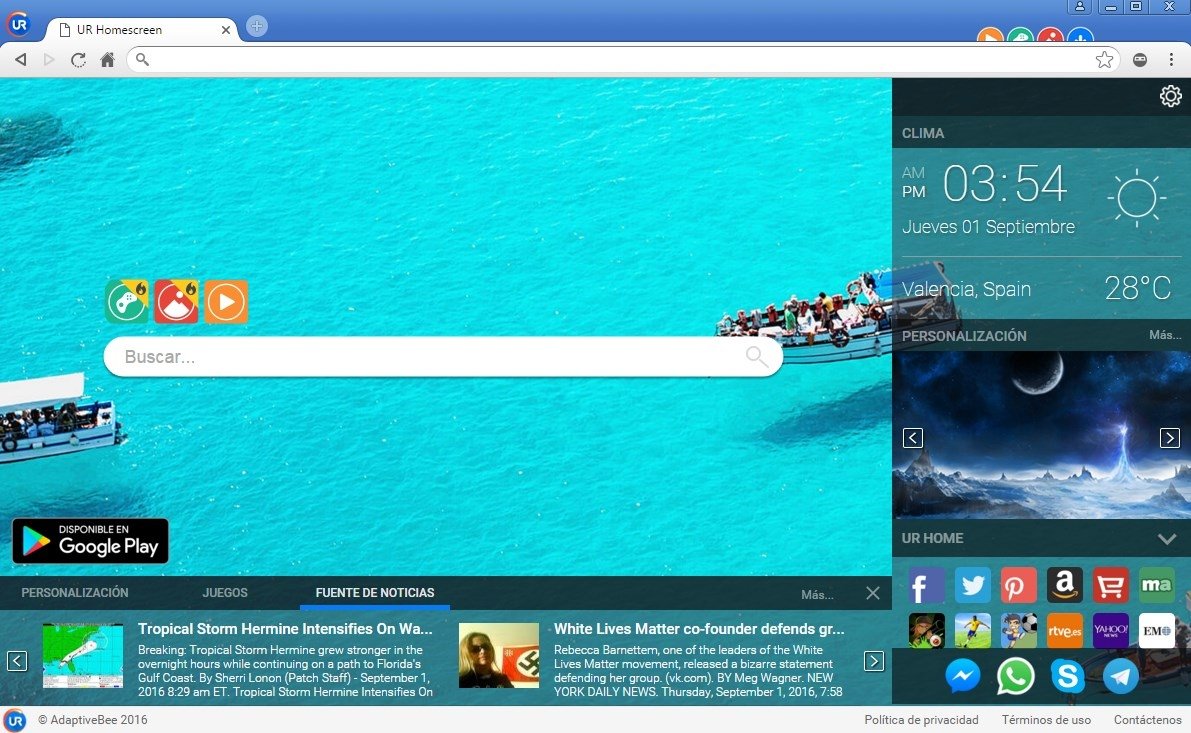The height and width of the screenshot is (733, 1191).
Task: Select the FUENTE DE NOTICIAS tab
Action: [375, 592]
